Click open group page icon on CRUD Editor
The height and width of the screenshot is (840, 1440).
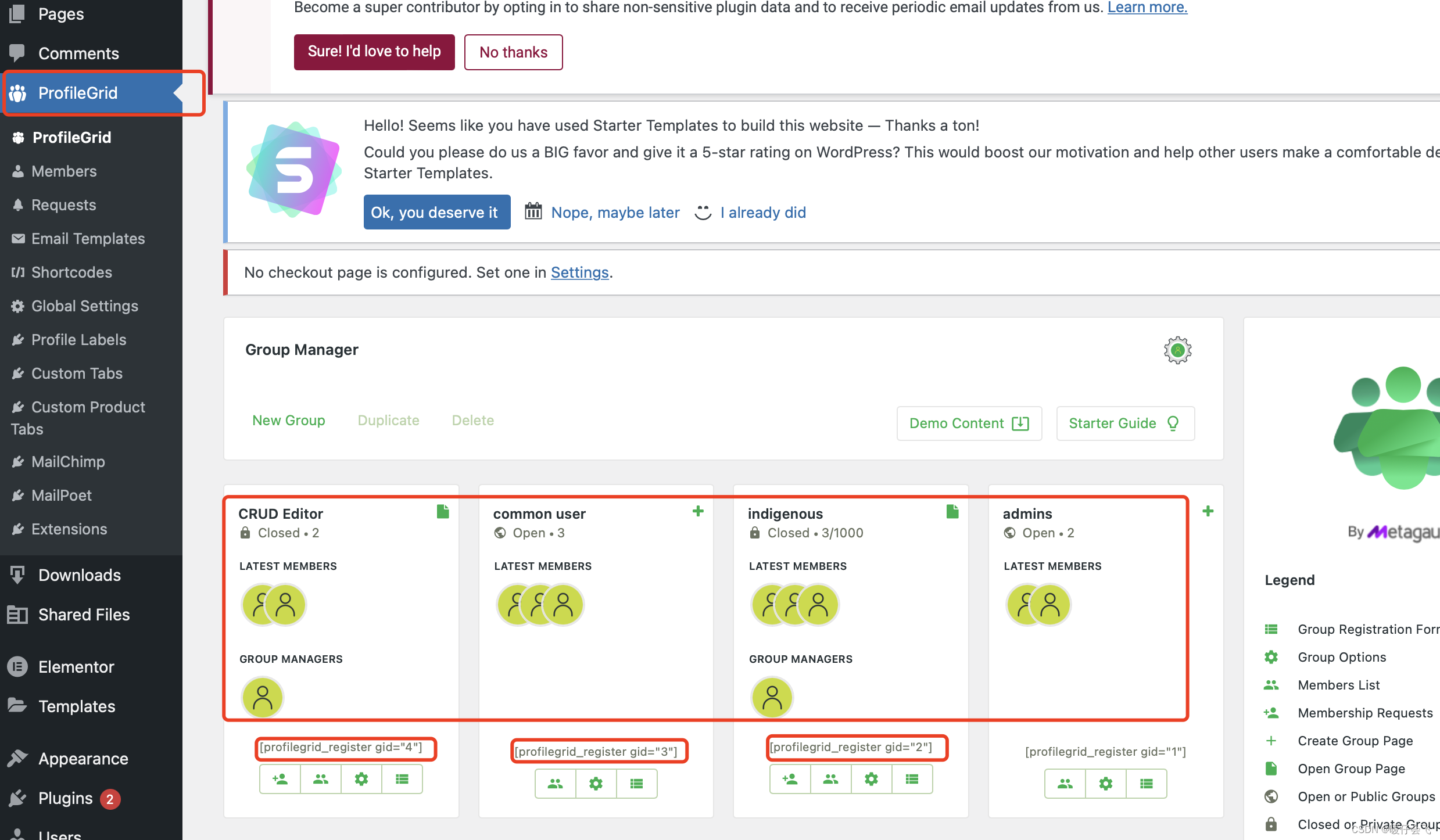pyautogui.click(x=443, y=512)
